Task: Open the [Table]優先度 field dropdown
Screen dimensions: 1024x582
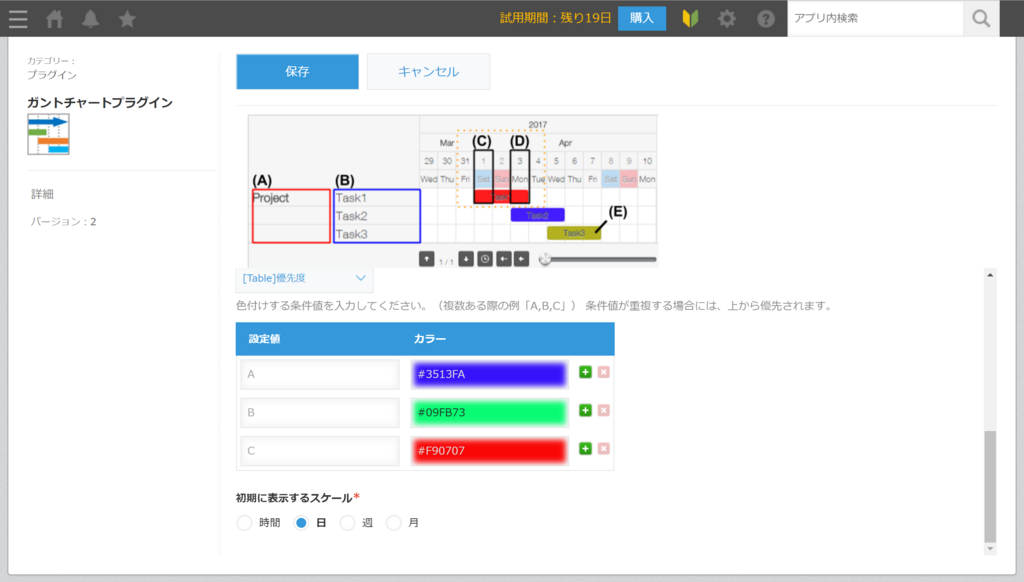Action: point(304,278)
